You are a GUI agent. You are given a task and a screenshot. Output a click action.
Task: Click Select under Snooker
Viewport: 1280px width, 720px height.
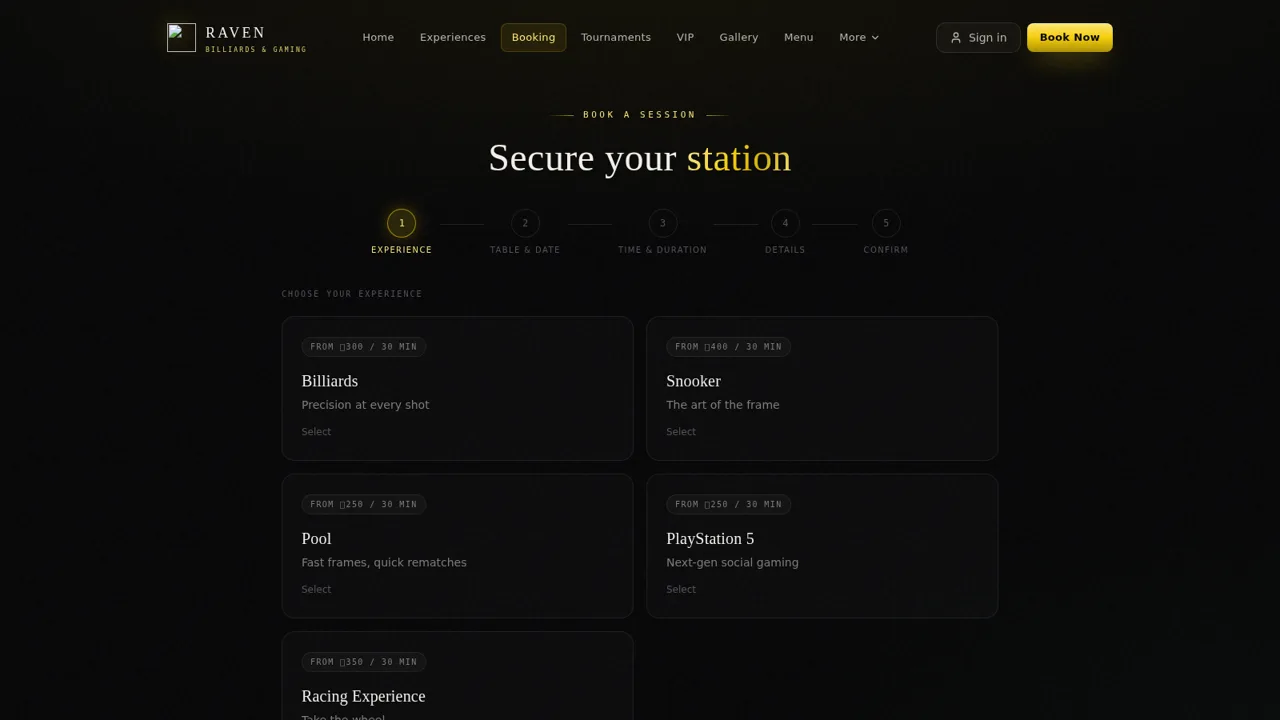681,432
